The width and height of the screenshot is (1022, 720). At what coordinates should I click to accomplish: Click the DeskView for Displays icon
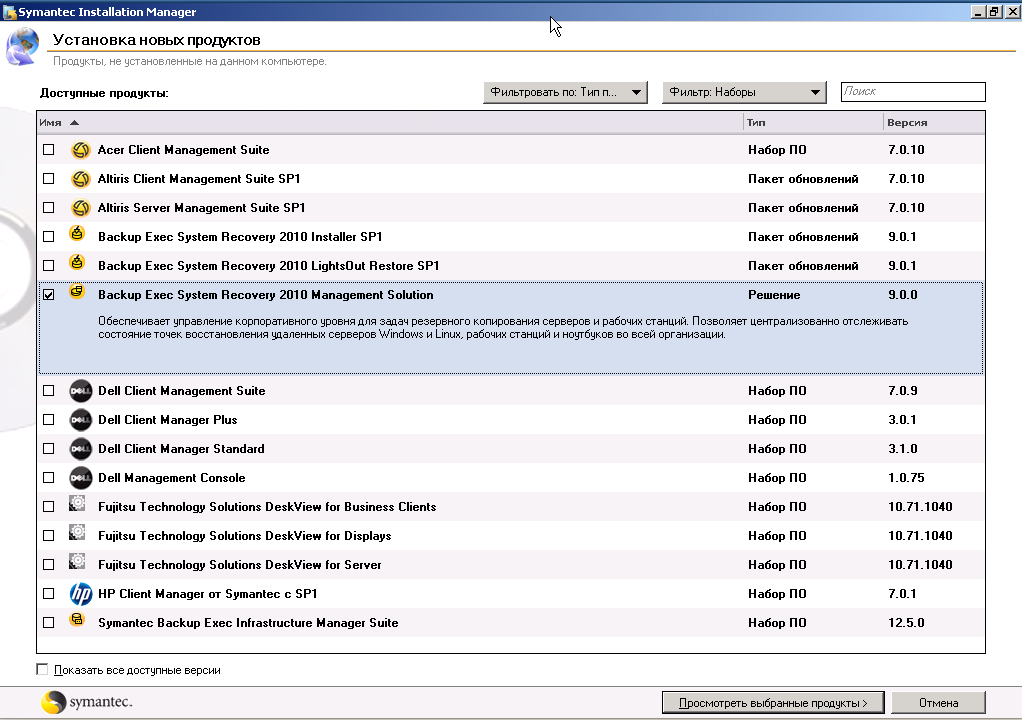[x=77, y=532]
